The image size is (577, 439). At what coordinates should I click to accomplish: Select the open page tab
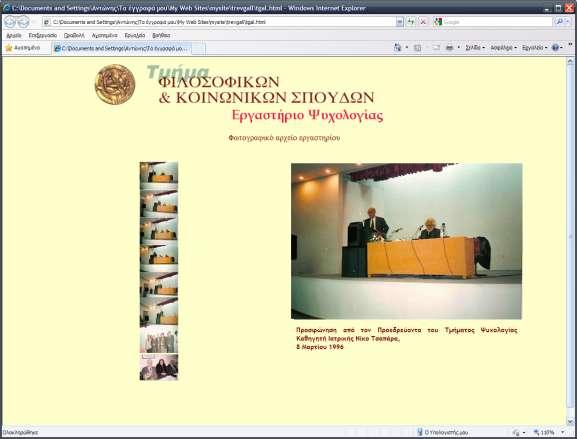point(121,48)
